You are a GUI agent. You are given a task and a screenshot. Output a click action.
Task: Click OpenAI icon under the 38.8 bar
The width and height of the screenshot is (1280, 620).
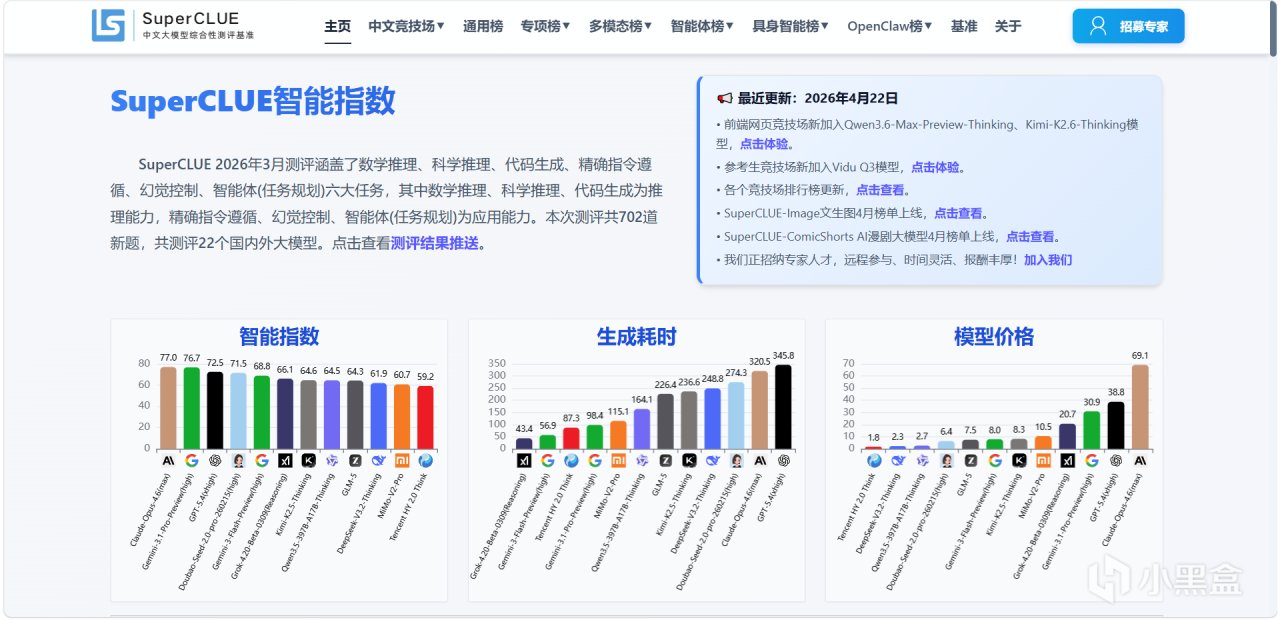(1116, 460)
